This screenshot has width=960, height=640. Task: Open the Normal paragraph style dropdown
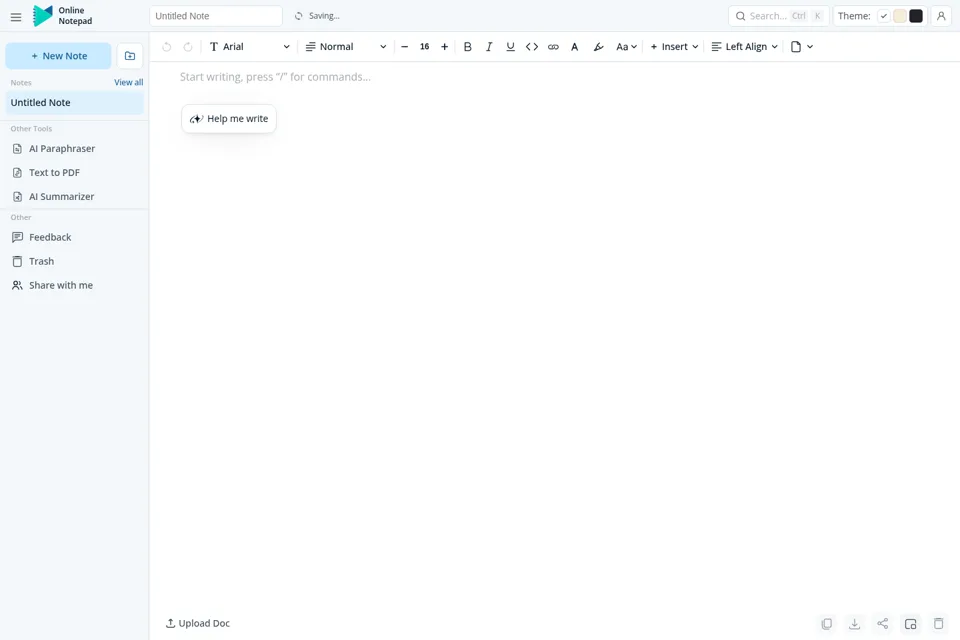[346, 47]
